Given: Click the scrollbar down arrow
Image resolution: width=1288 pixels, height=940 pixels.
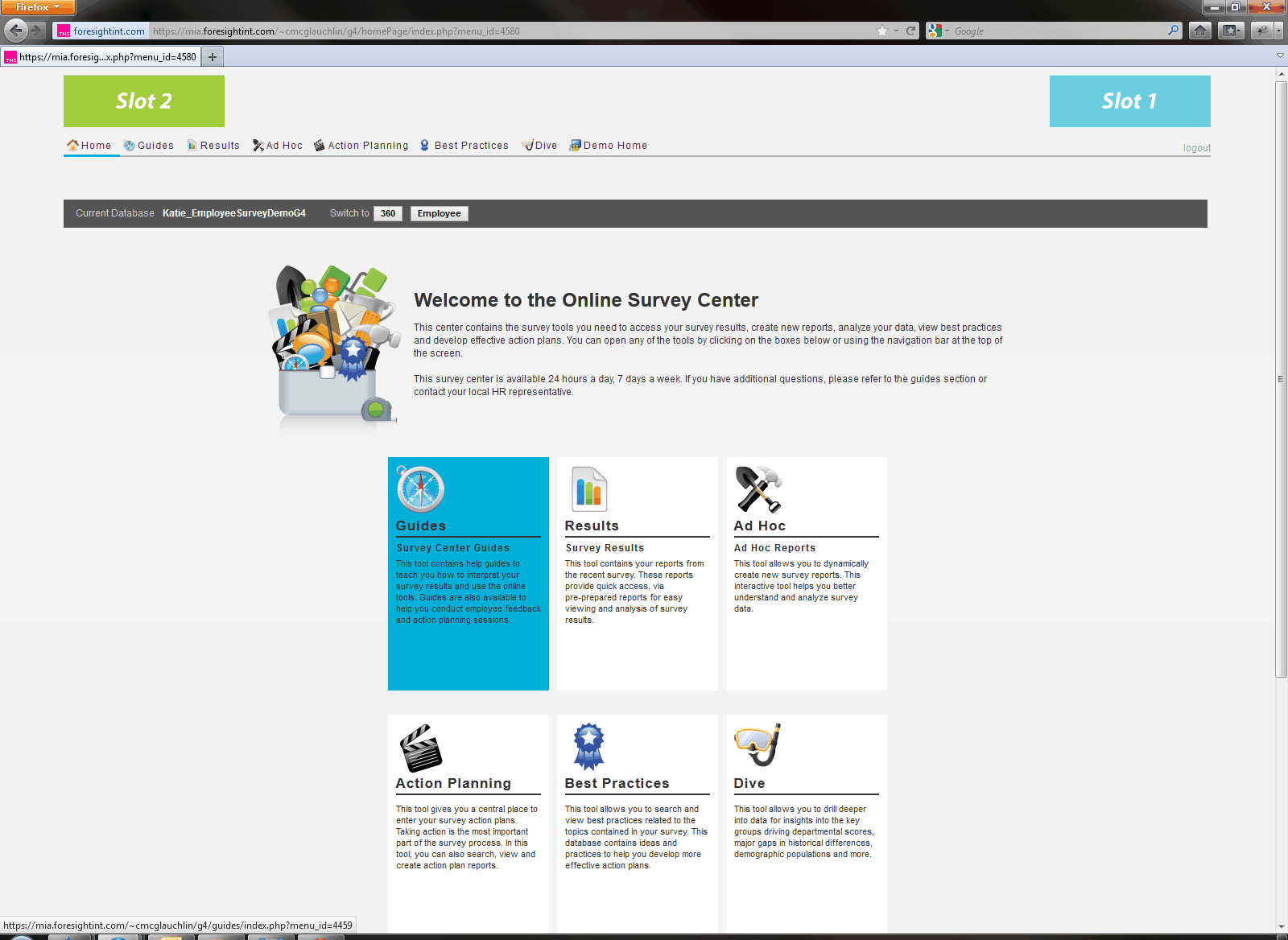Looking at the screenshot, I should (1282, 927).
